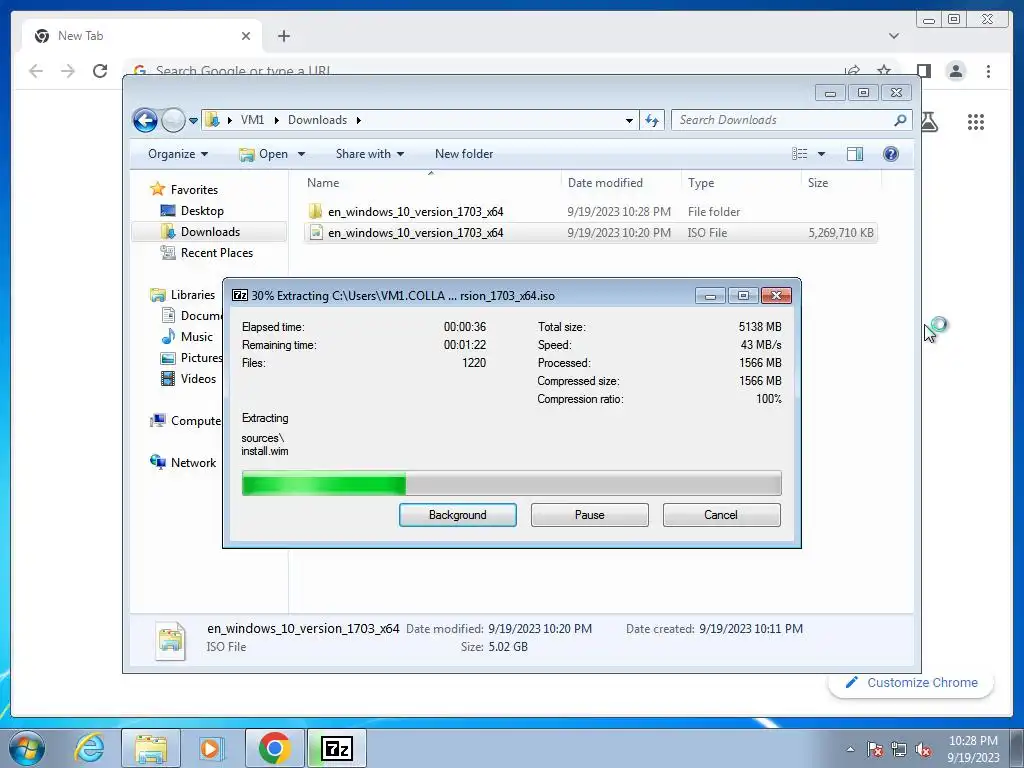Sort by Size column header
Screen dimensions: 1024x768
pyautogui.click(x=841, y=183)
